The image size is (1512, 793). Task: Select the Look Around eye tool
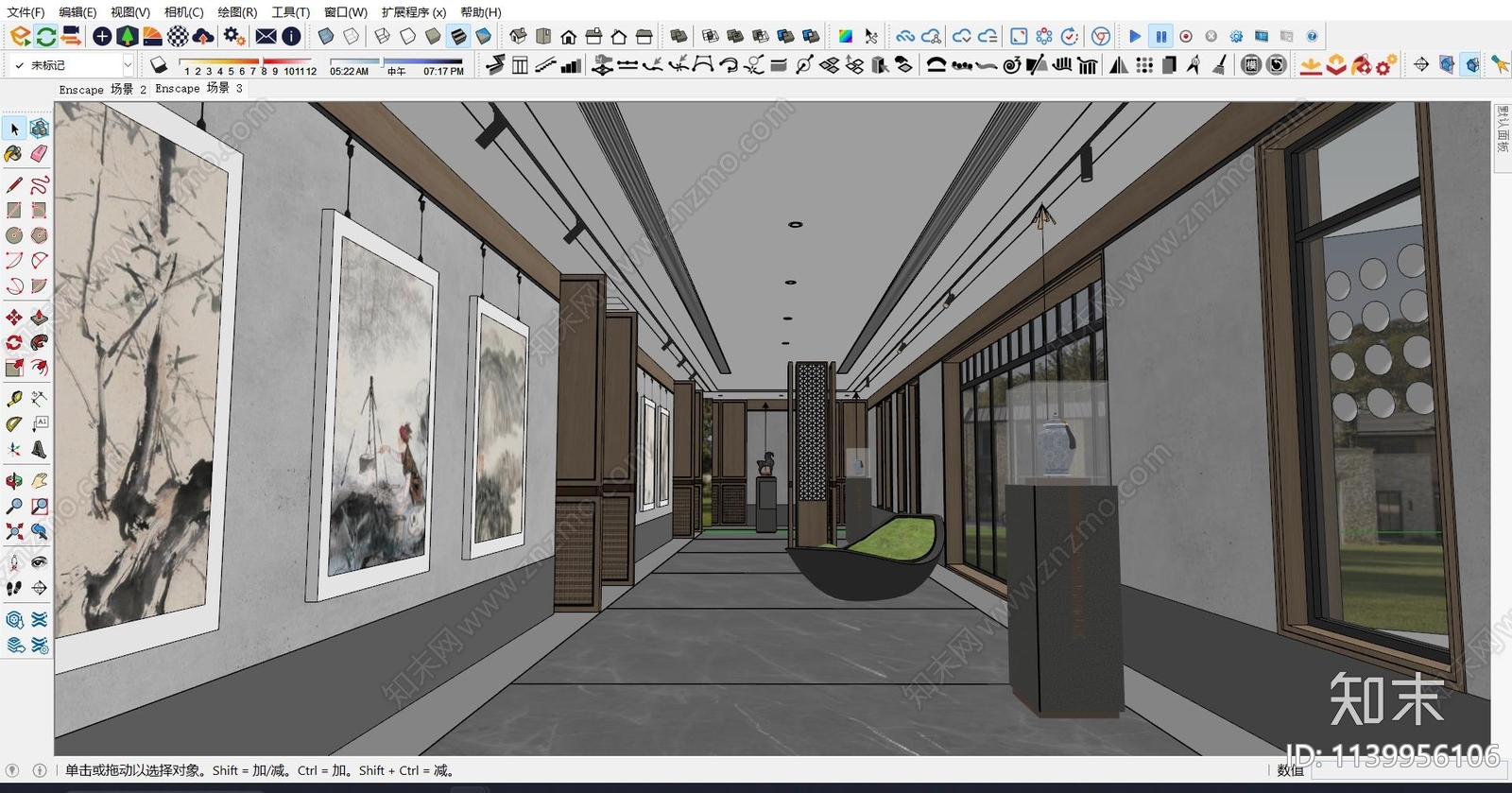pos(39,562)
